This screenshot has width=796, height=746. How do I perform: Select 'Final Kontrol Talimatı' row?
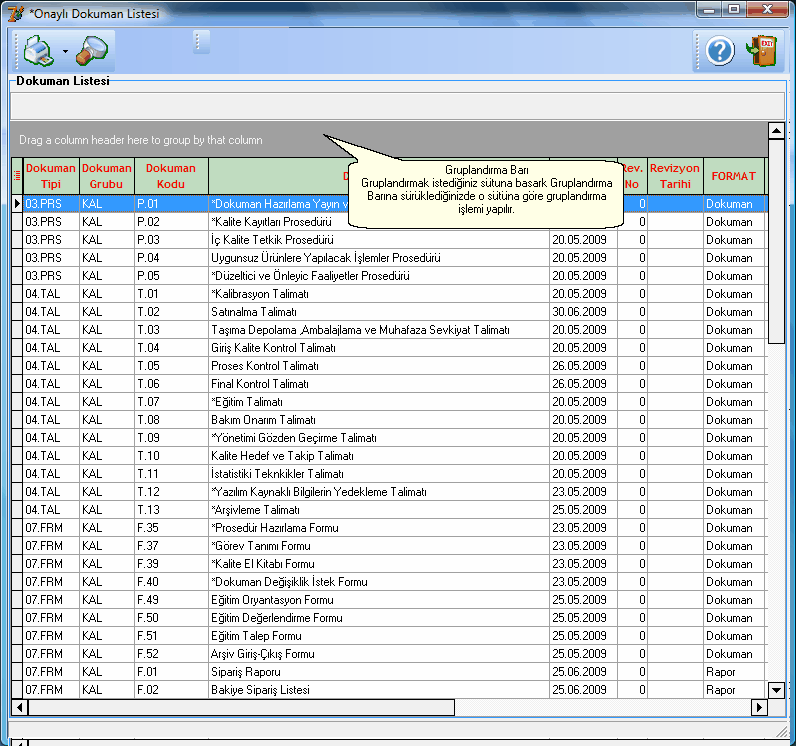389,384
